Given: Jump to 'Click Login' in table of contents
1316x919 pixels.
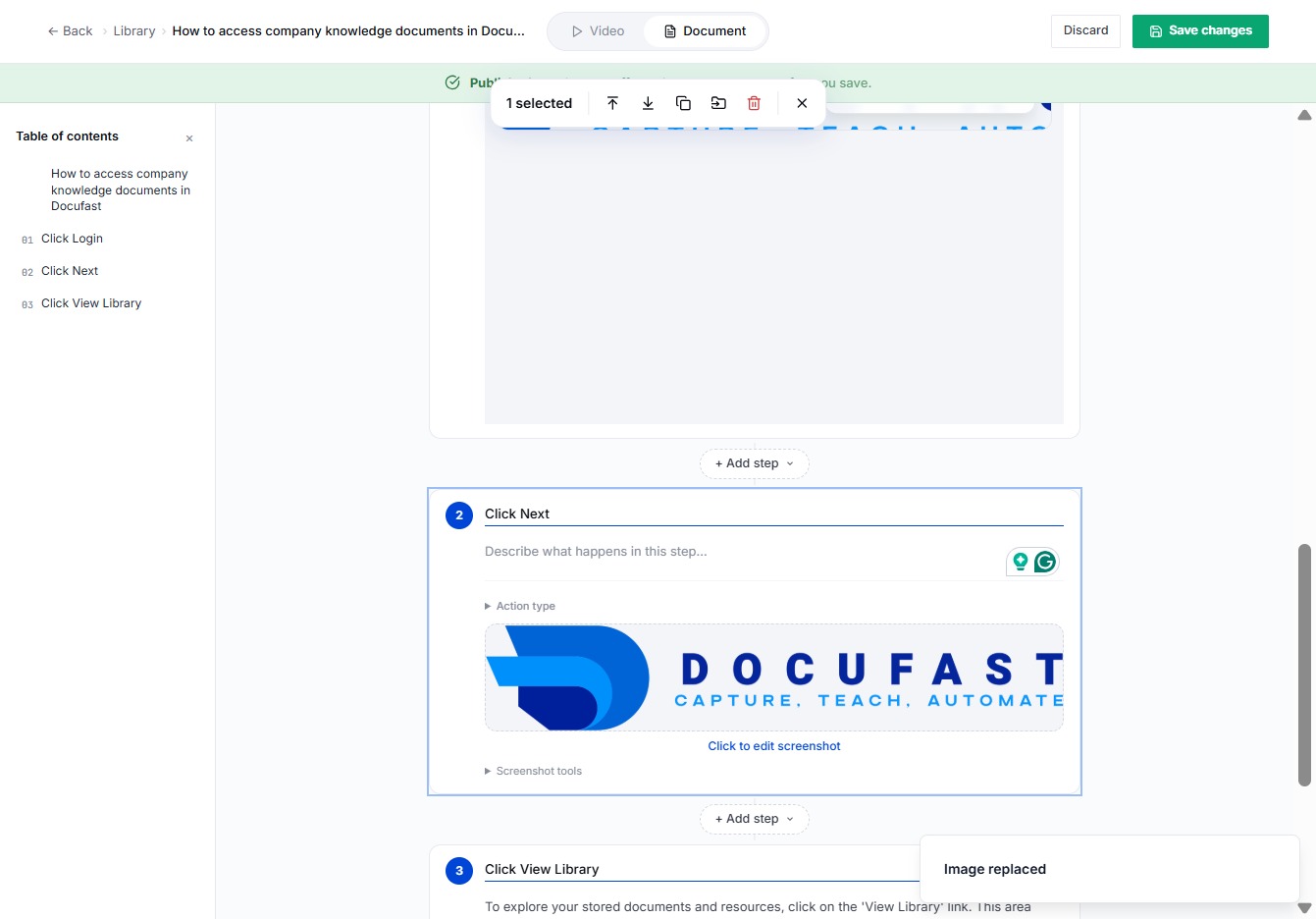Looking at the screenshot, I should [72, 239].
